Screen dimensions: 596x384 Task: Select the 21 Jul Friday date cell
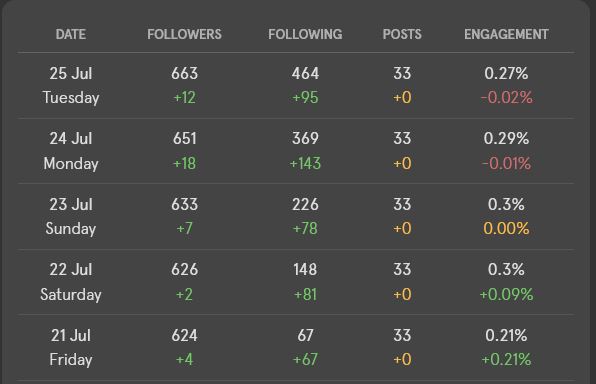click(x=71, y=348)
